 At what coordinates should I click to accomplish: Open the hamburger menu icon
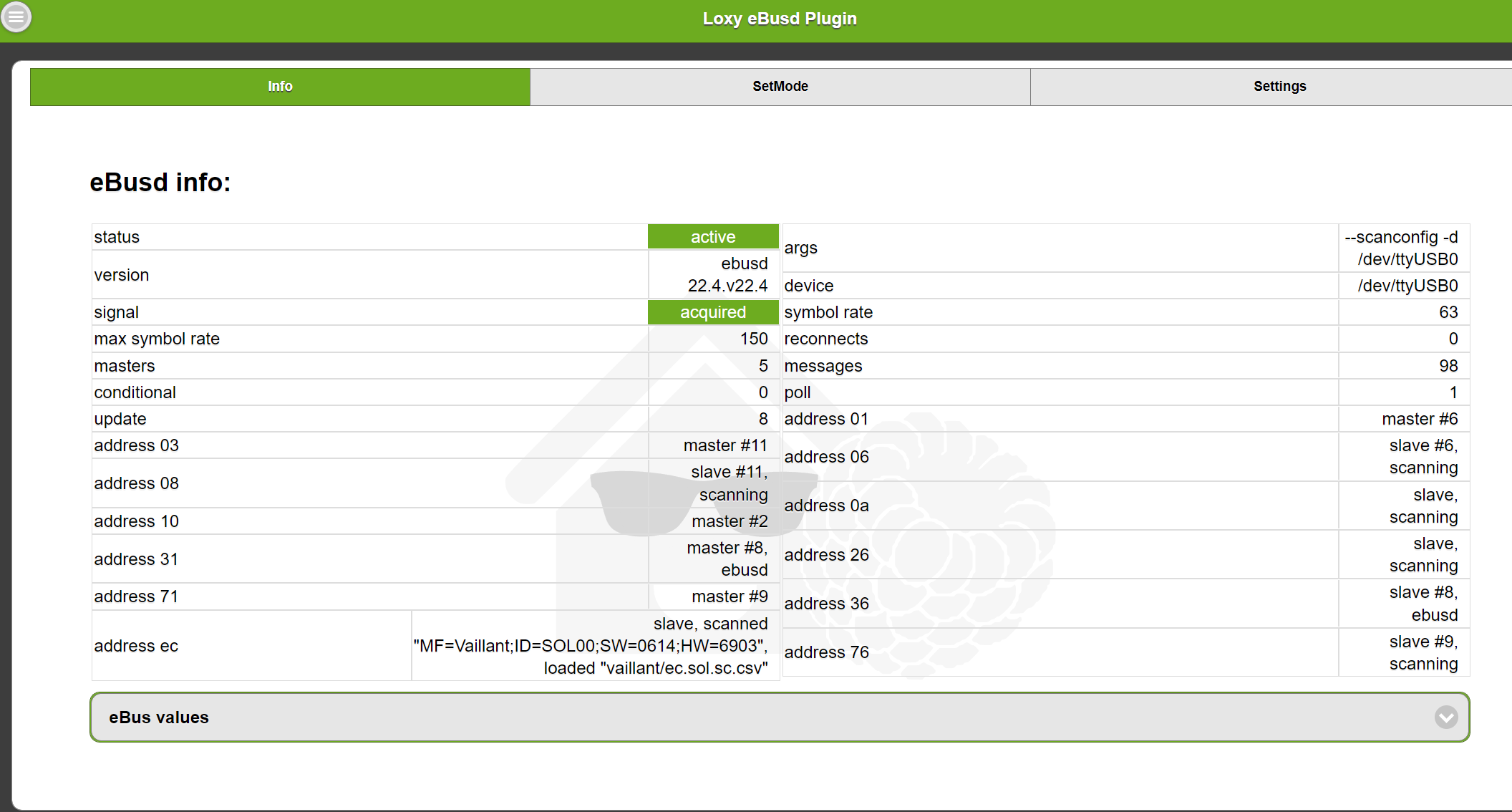[x=16, y=16]
